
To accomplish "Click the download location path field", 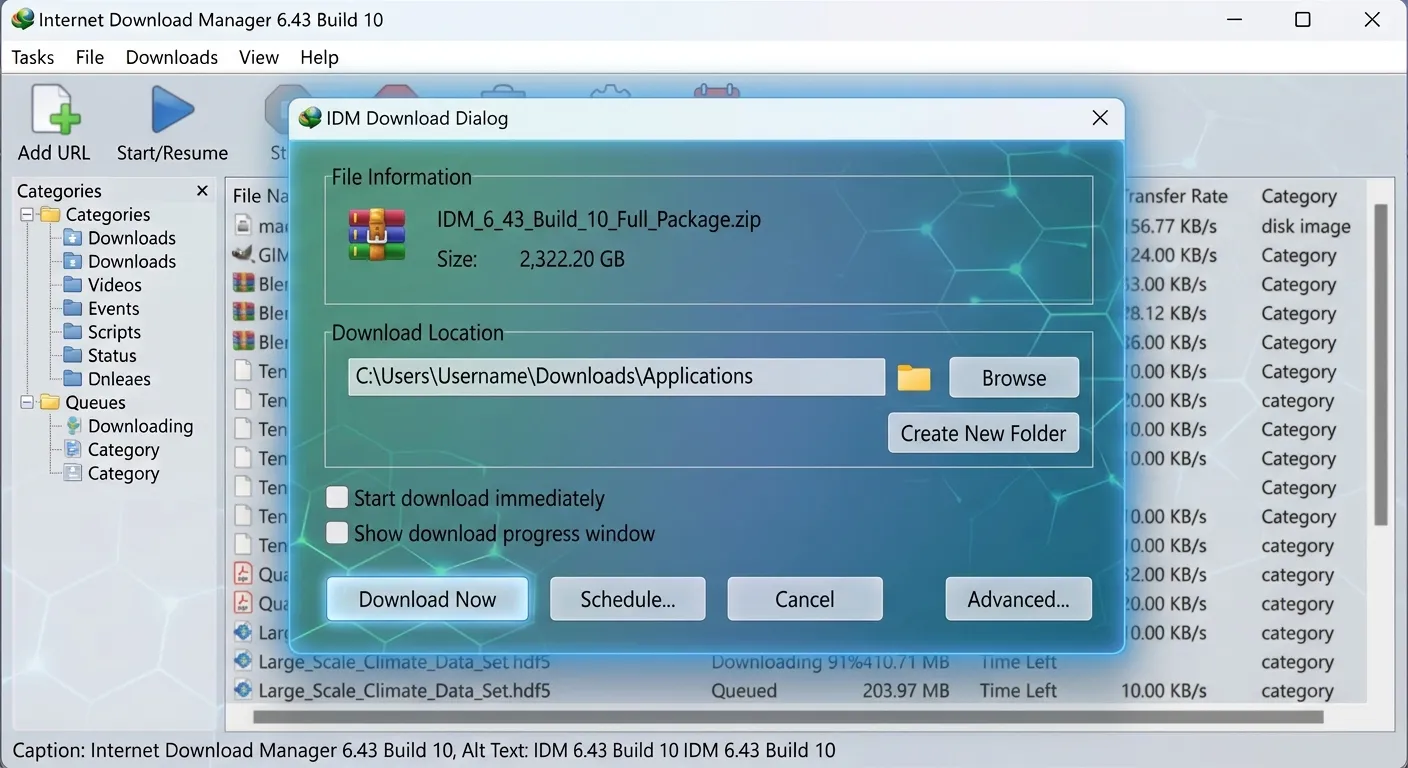I will click(616, 377).
